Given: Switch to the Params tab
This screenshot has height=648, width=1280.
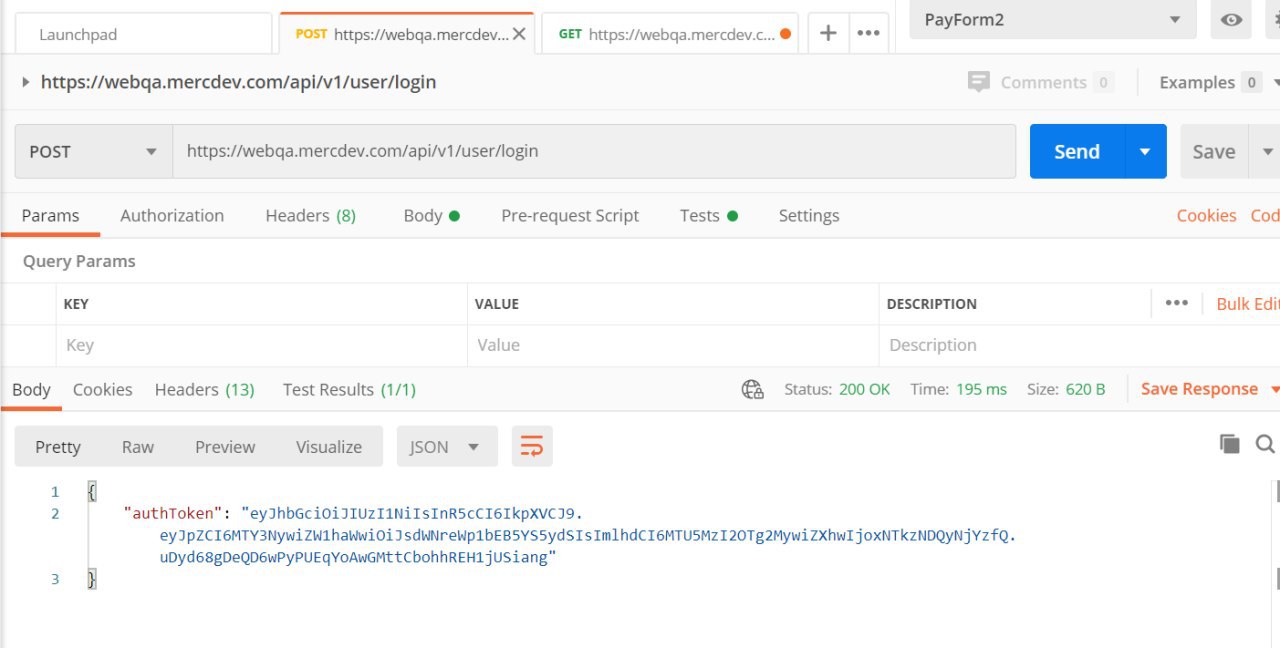Looking at the screenshot, I should 50,215.
